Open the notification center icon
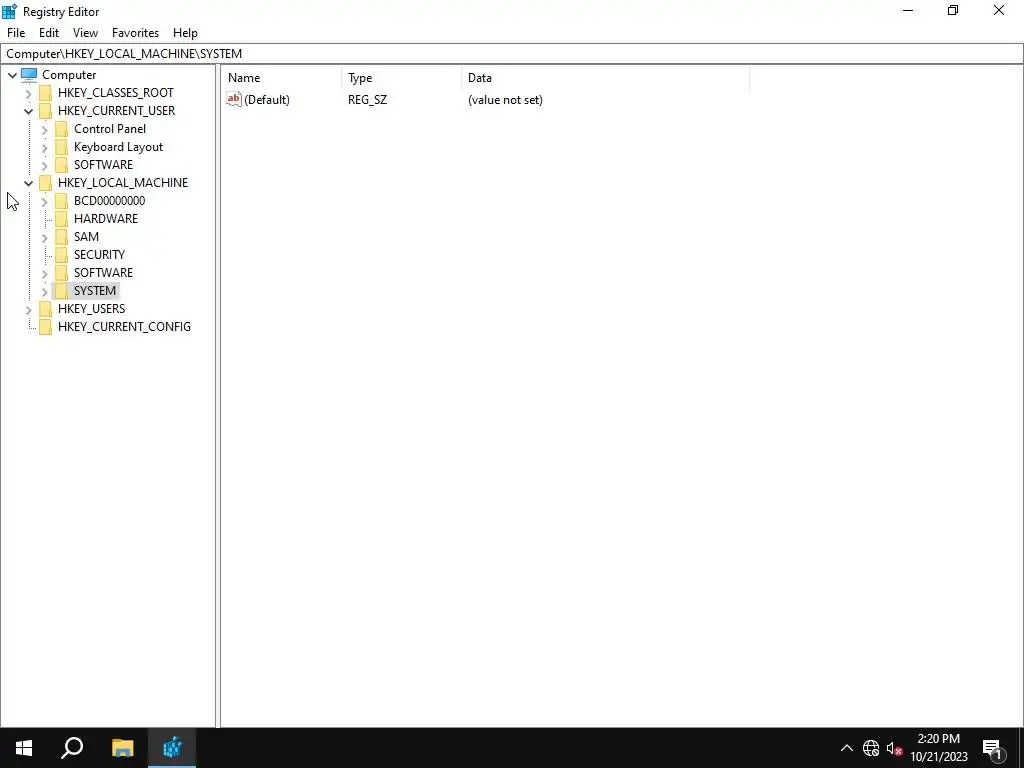Screen dimensions: 1024x768 click(x=992, y=748)
